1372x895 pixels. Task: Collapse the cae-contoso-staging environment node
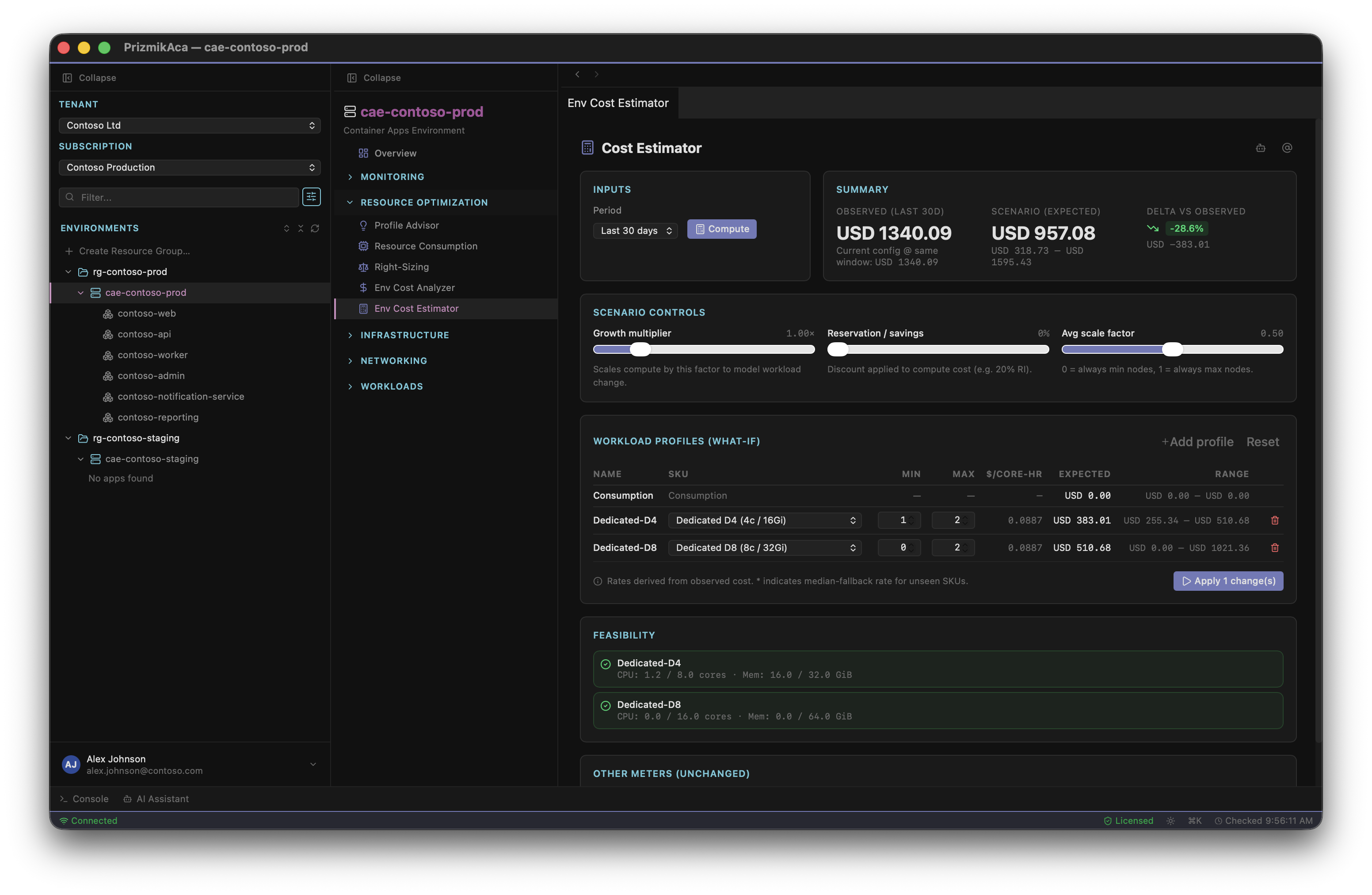point(81,459)
